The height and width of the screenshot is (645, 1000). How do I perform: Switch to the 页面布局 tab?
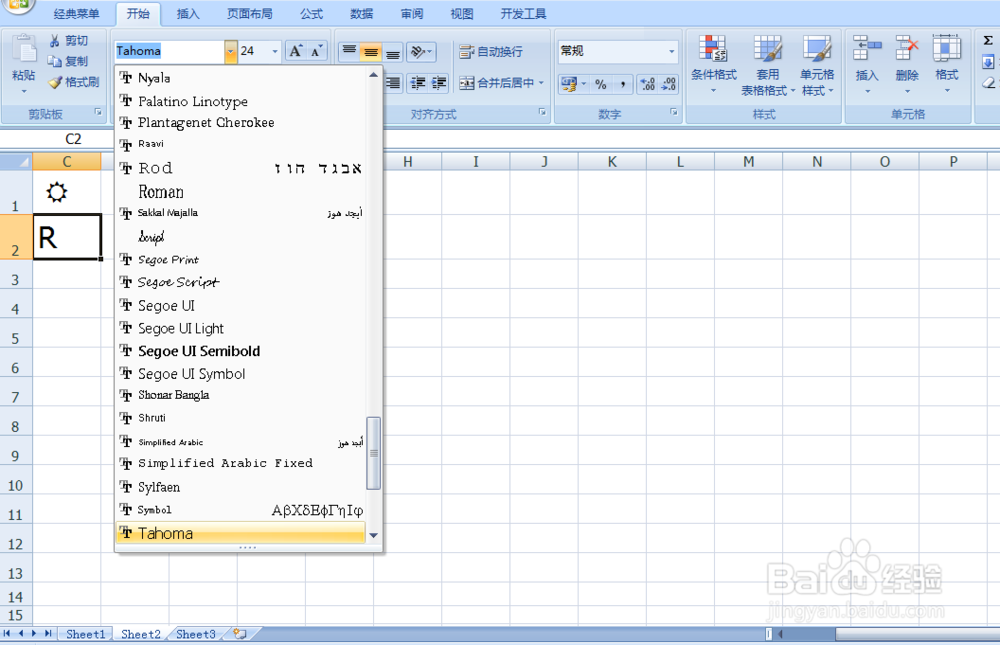tap(249, 14)
